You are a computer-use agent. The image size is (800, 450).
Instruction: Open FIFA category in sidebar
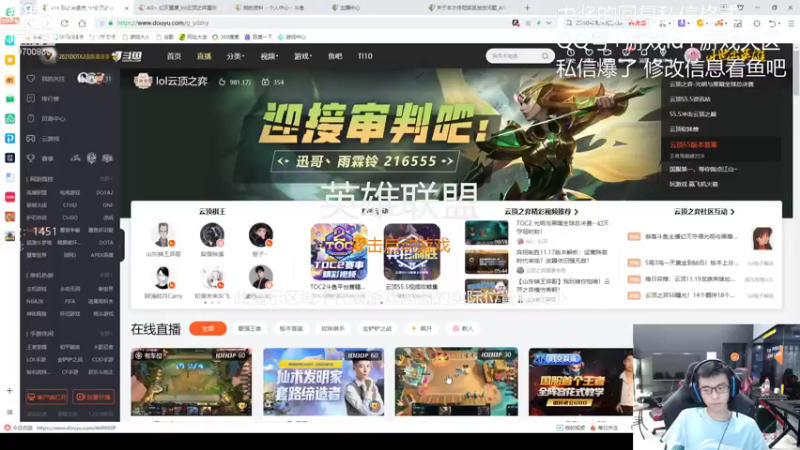click(x=70, y=302)
